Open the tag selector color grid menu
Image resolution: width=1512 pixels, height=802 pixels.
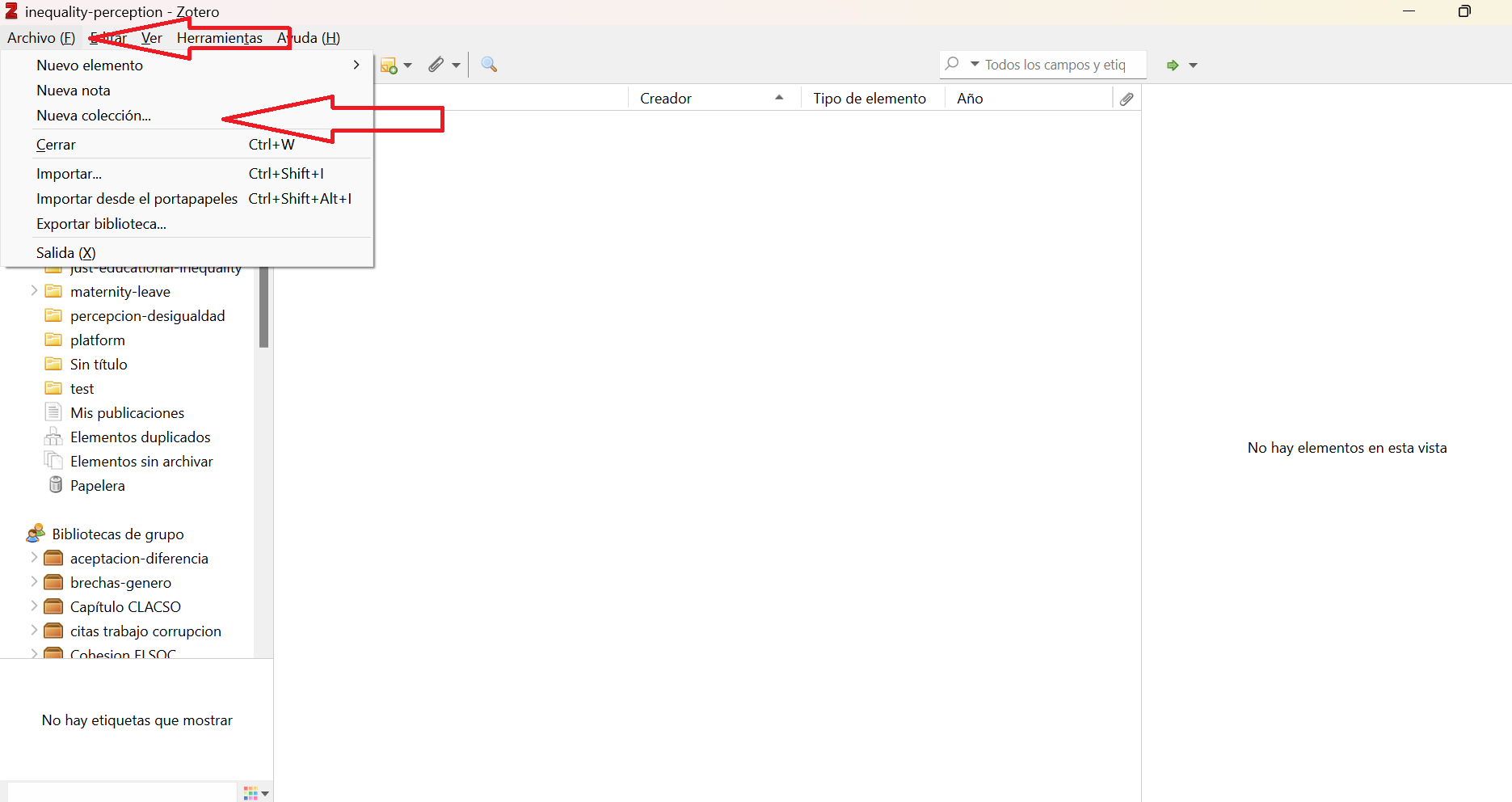click(x=255, y=793)
